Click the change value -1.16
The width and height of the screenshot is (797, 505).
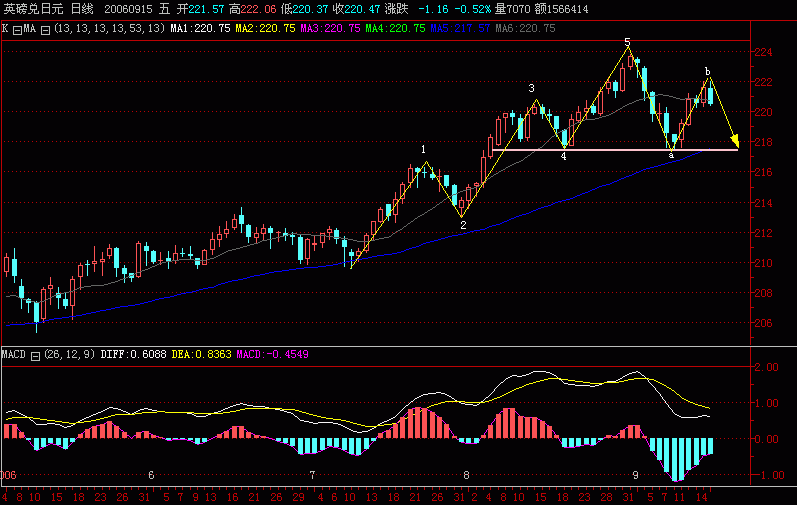(x=433, y=9)
